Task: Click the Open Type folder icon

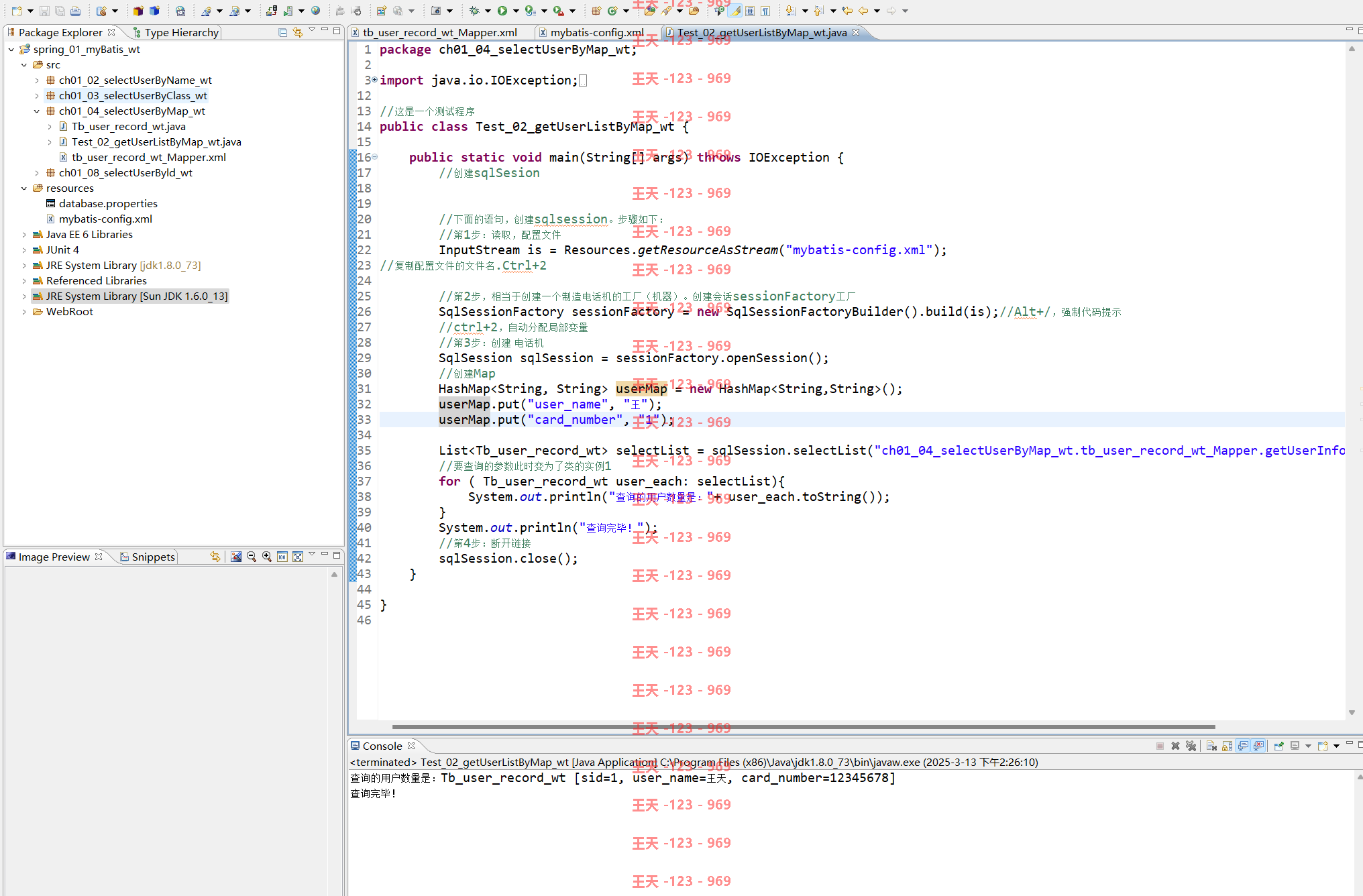Action: pos(649,11)
